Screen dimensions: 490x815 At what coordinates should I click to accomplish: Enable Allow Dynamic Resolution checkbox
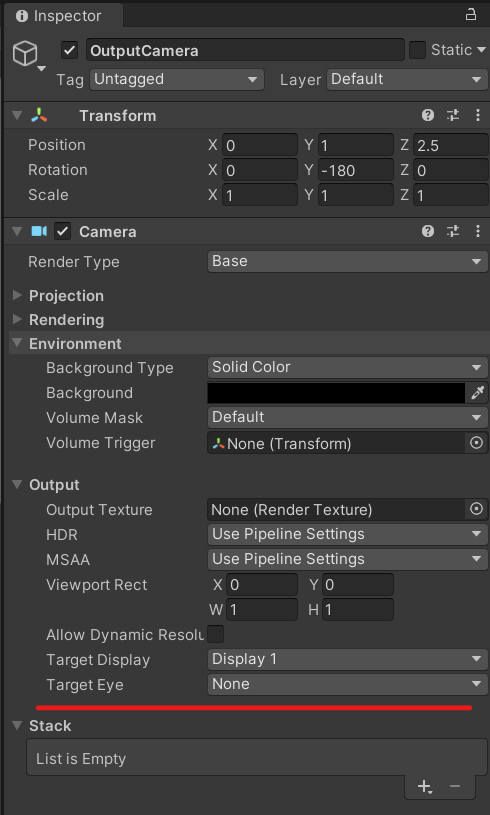coord(216,634)
